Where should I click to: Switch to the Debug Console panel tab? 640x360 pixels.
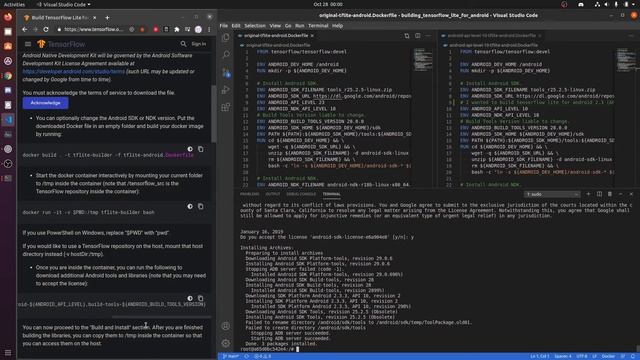point(301,194)
